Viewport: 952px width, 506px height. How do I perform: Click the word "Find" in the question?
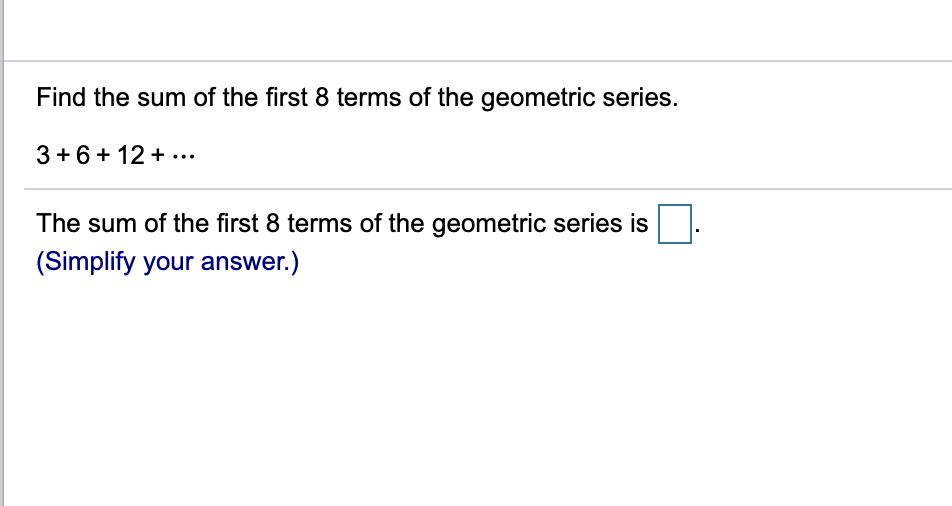click(61, 97)
